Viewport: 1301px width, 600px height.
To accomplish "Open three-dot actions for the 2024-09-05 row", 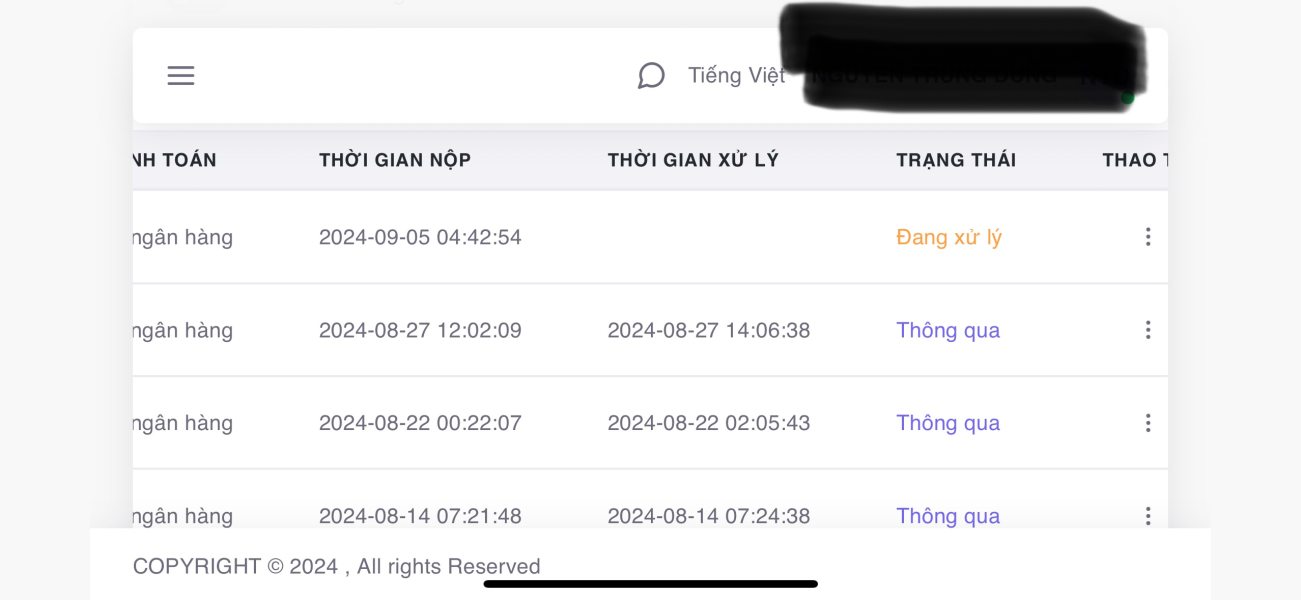I will coord(1147,237).
